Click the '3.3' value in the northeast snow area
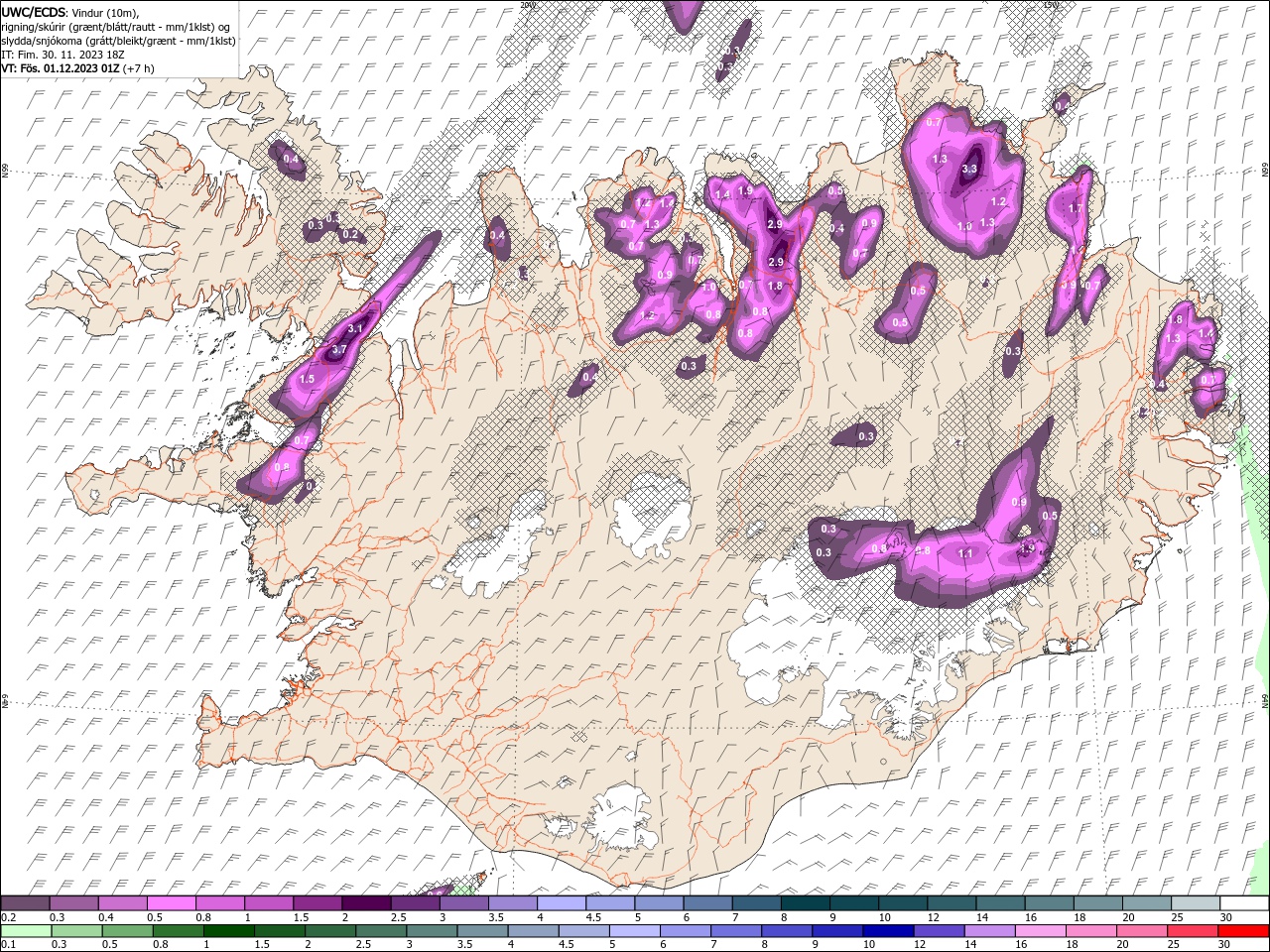Viewport: 1270px width, 952px height. pos(970,170)
